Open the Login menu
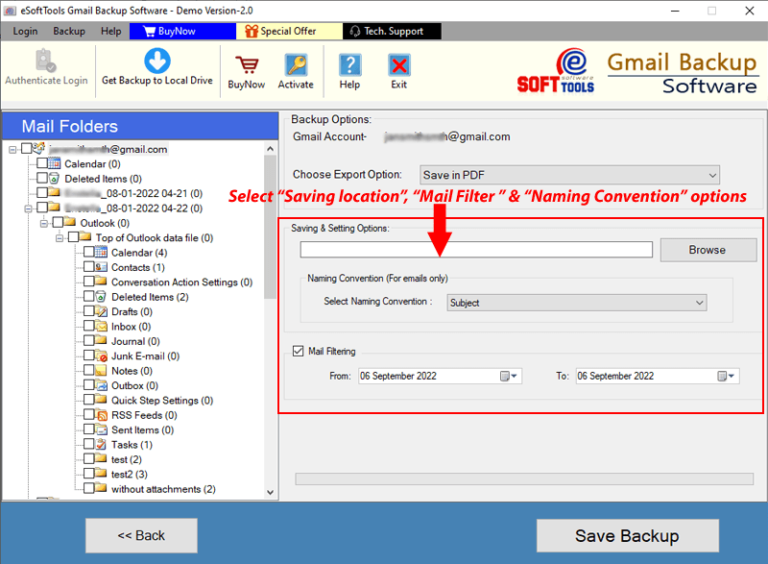 tap(25, 31)
